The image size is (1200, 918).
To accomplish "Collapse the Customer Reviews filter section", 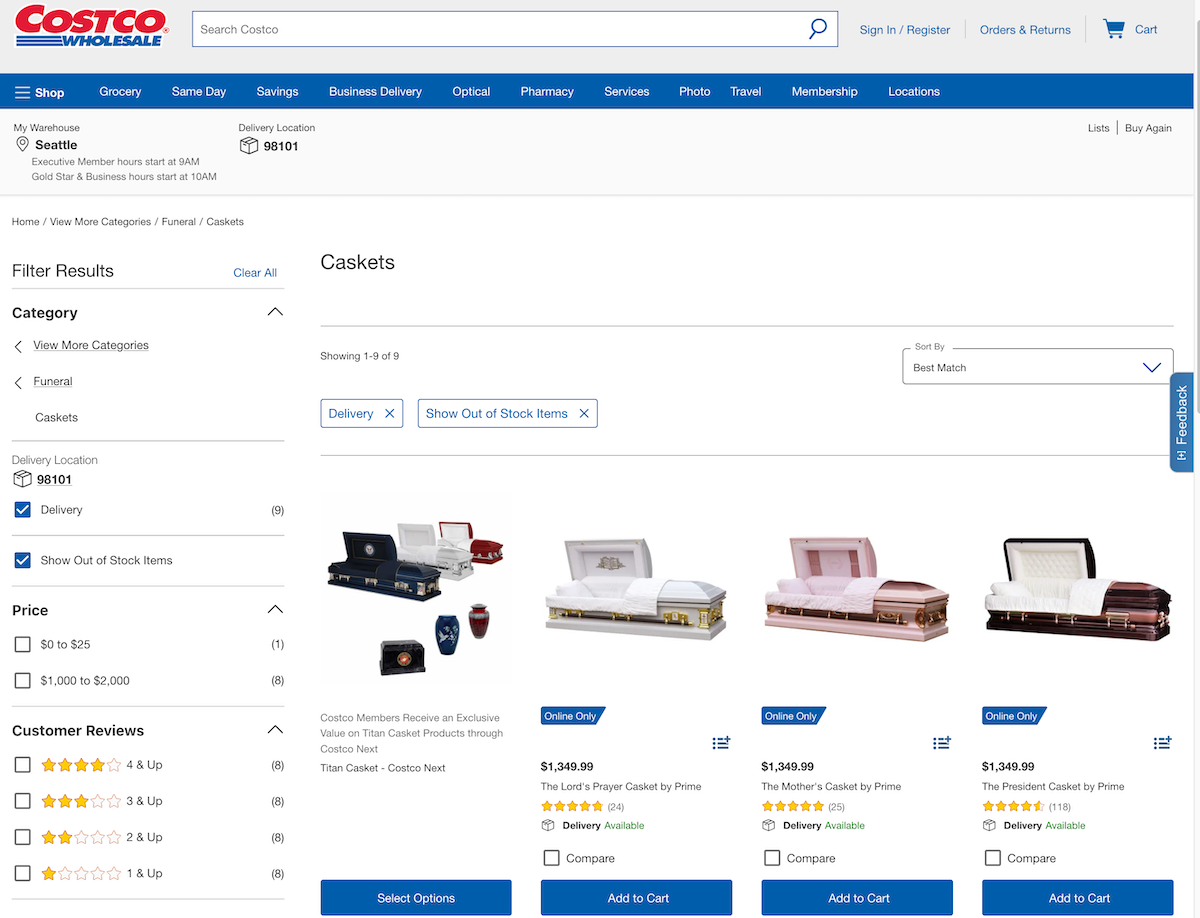I will pos(276,730).
